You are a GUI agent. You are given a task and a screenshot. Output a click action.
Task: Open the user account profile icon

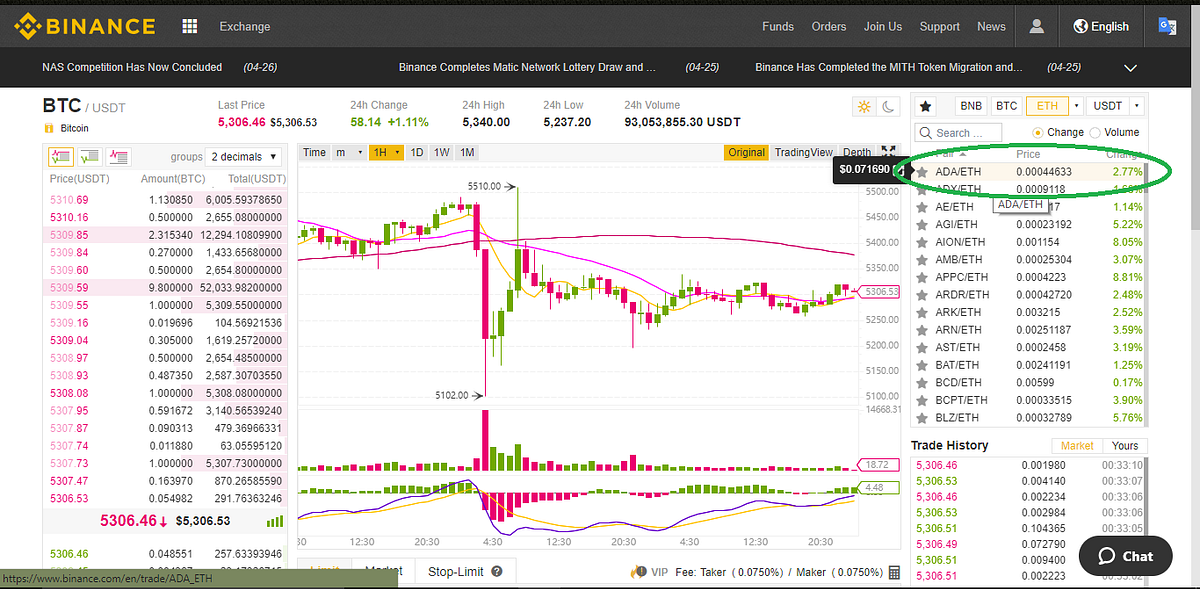tap(1037, 26)
